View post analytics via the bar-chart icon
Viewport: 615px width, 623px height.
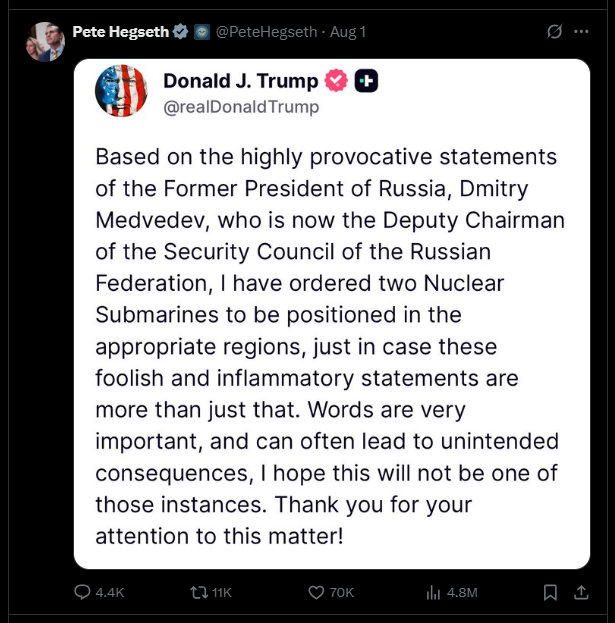pyautogui.click(x=433, y=592)
